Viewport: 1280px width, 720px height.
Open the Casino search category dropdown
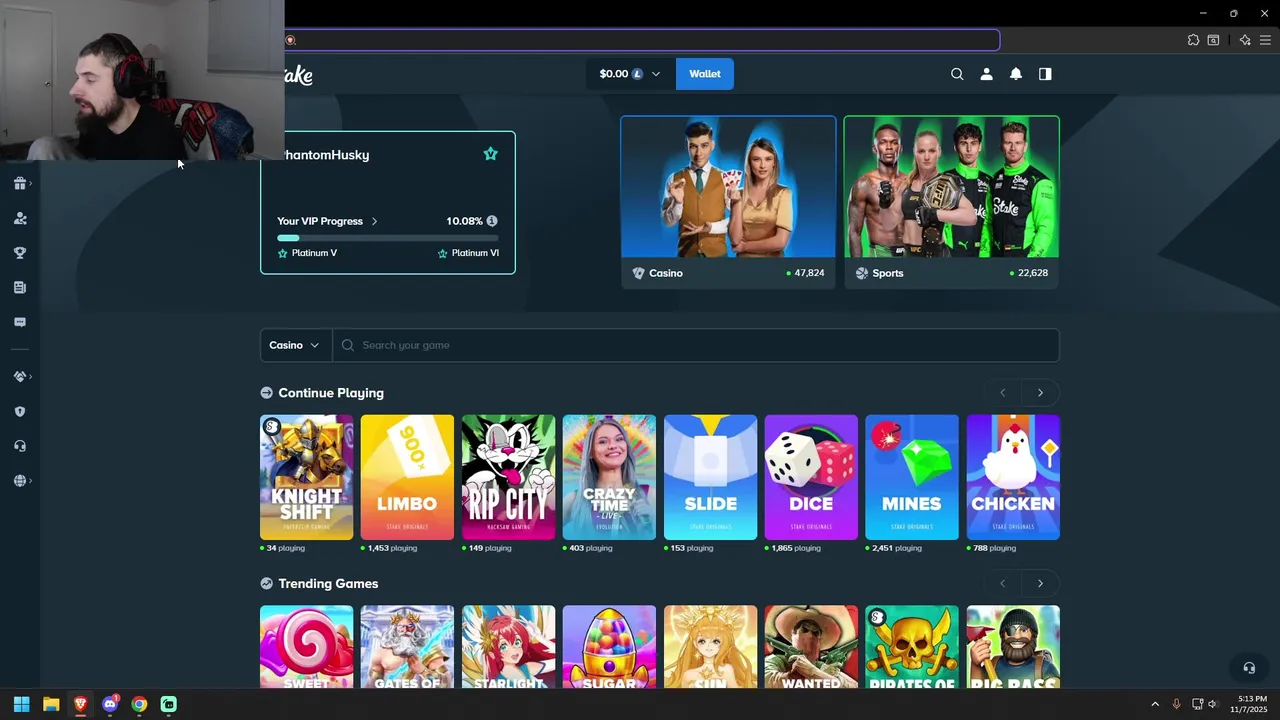(295, 345)
